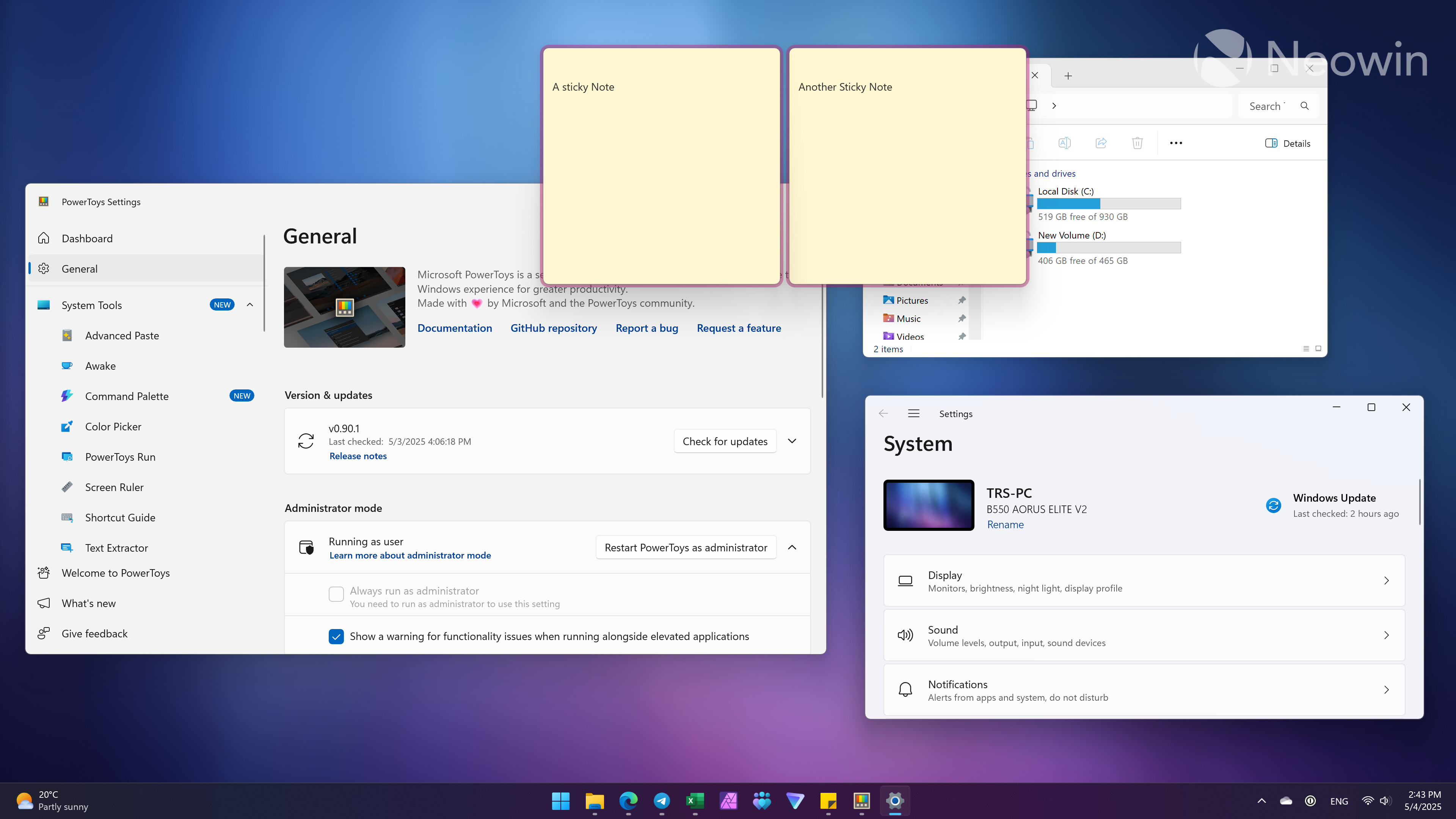Click the TRS-PC desktop wallpaper thumbnail
This screenshot has width=1456, height=819.
pos(929,505)
